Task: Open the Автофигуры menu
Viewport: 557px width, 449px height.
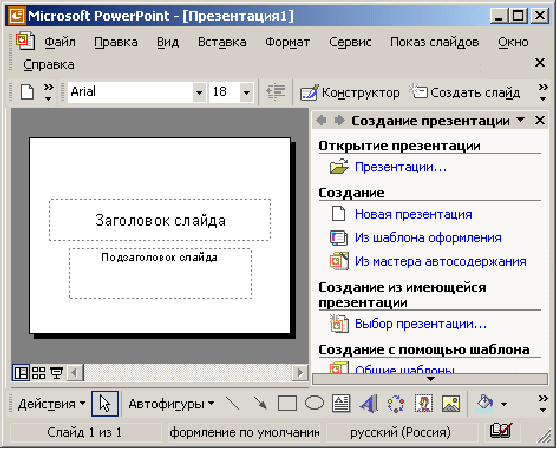Action: [171, 404]
